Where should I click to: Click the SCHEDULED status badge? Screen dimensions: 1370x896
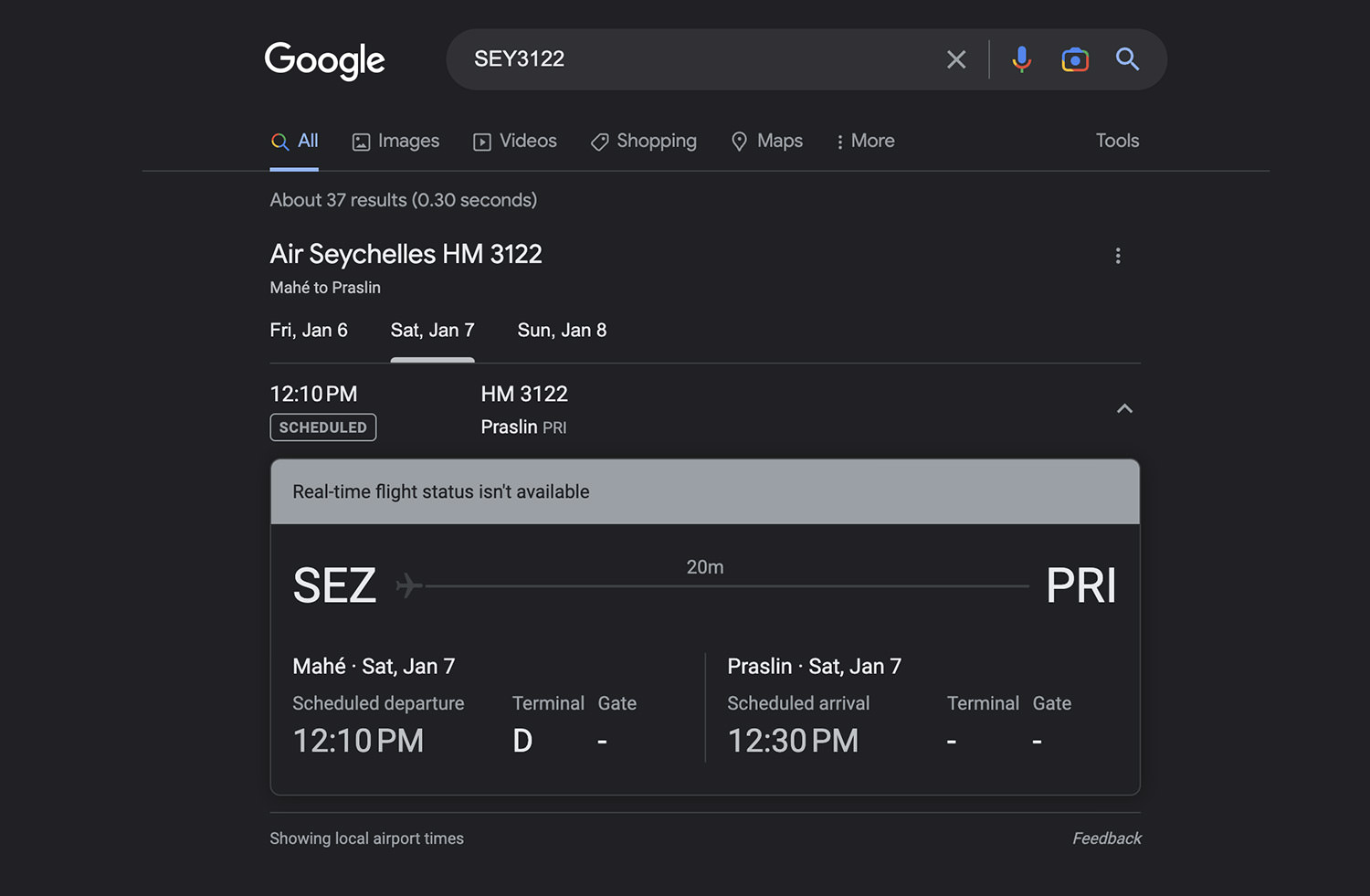(x=323, y=427)
